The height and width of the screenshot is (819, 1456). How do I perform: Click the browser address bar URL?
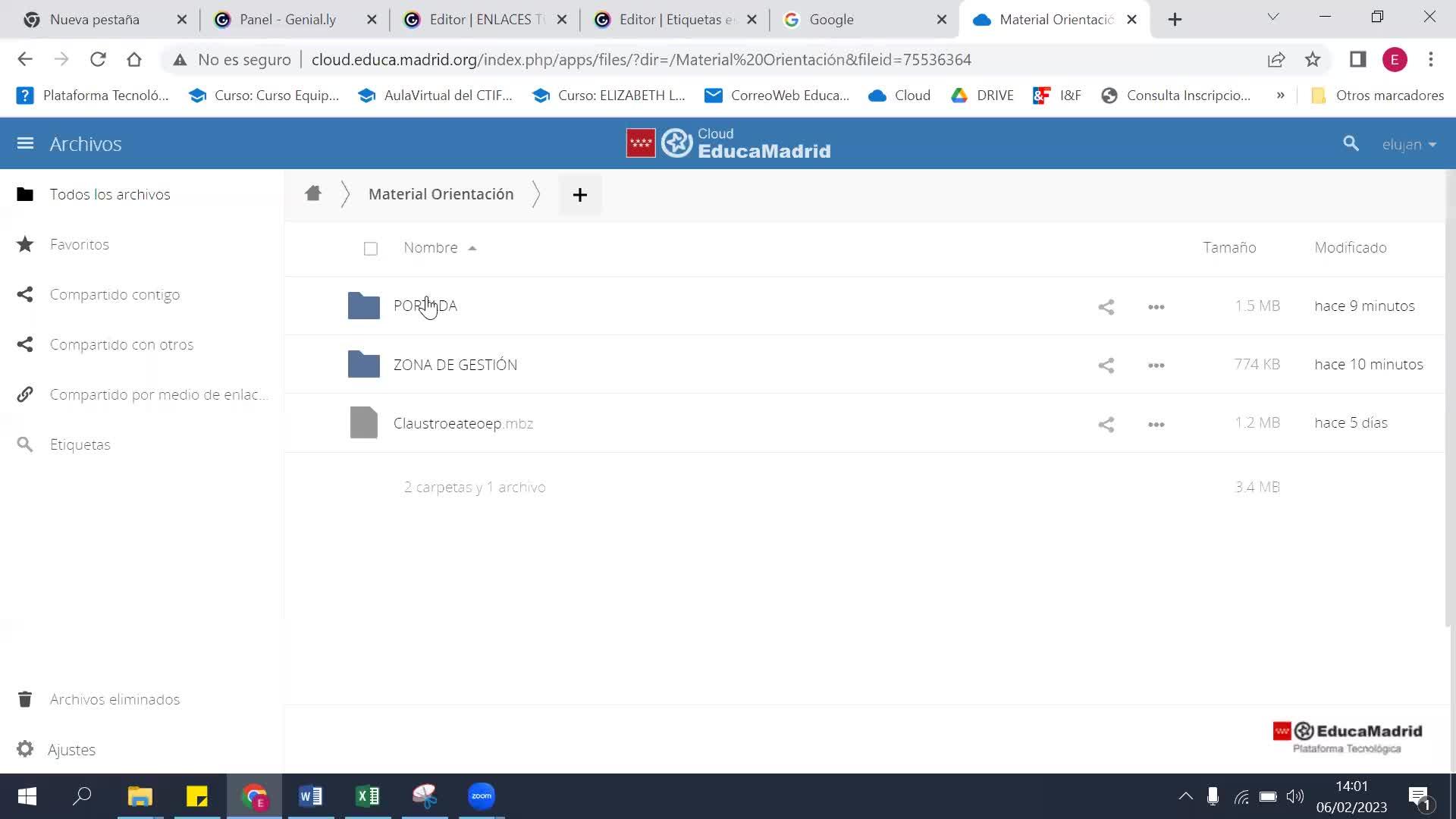[x=641, y=59]
